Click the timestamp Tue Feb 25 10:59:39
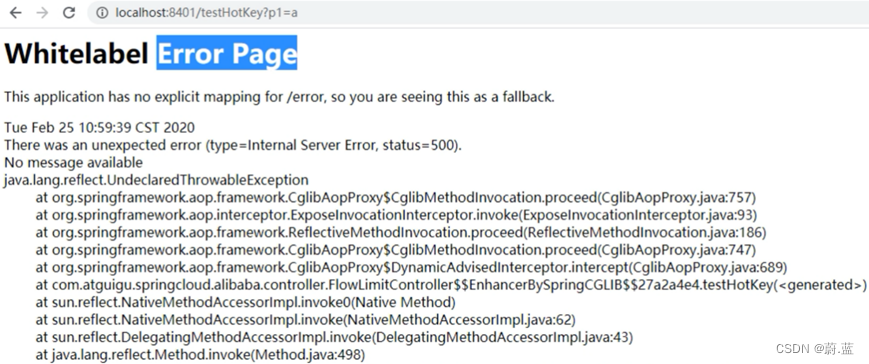This screenshot has height=364, width=869. pos(100,127)
